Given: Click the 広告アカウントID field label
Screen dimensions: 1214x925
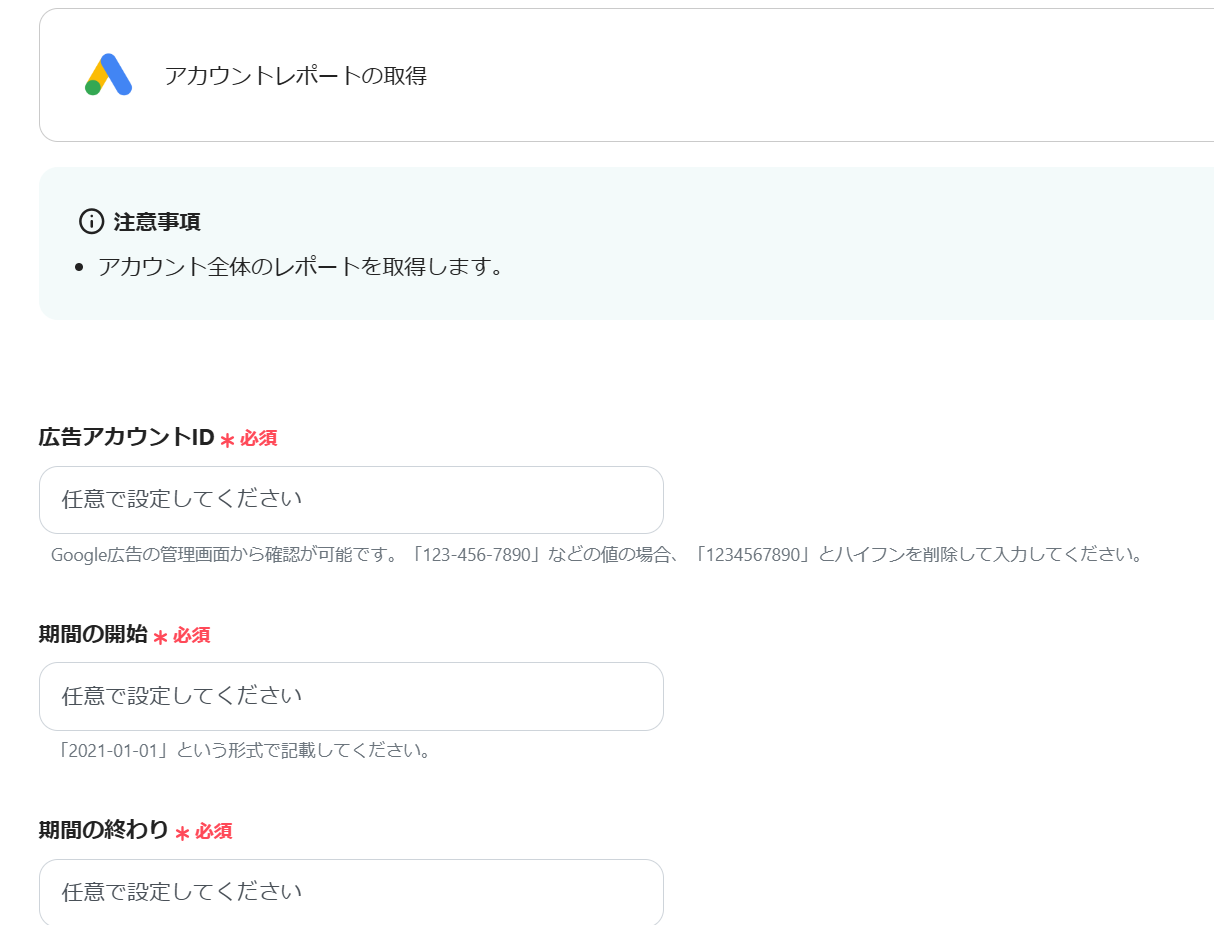Looking at the screenshot, I should click(126, 437).
